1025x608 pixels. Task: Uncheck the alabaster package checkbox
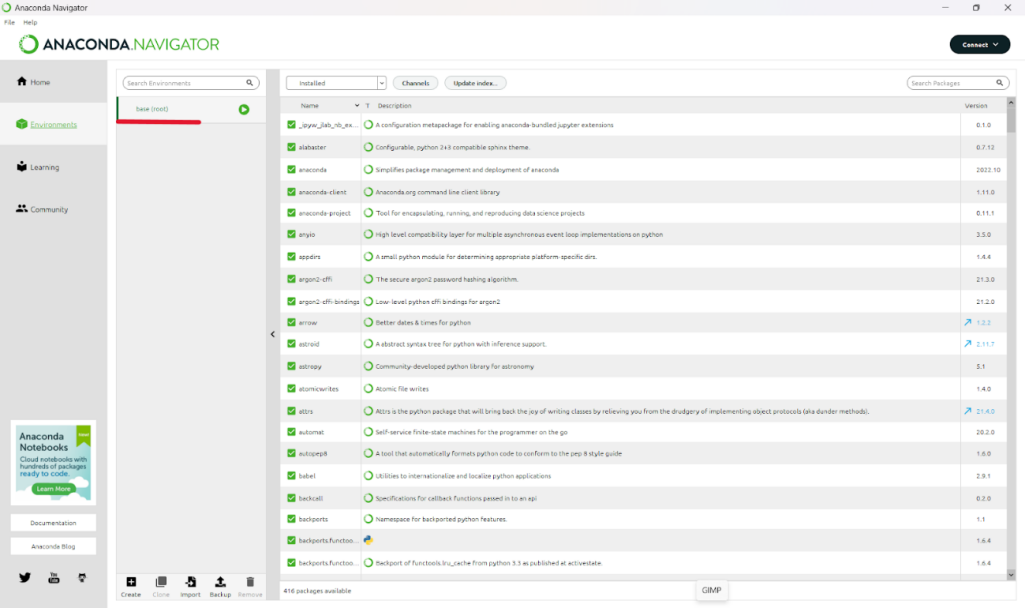(x=292, y=147)
